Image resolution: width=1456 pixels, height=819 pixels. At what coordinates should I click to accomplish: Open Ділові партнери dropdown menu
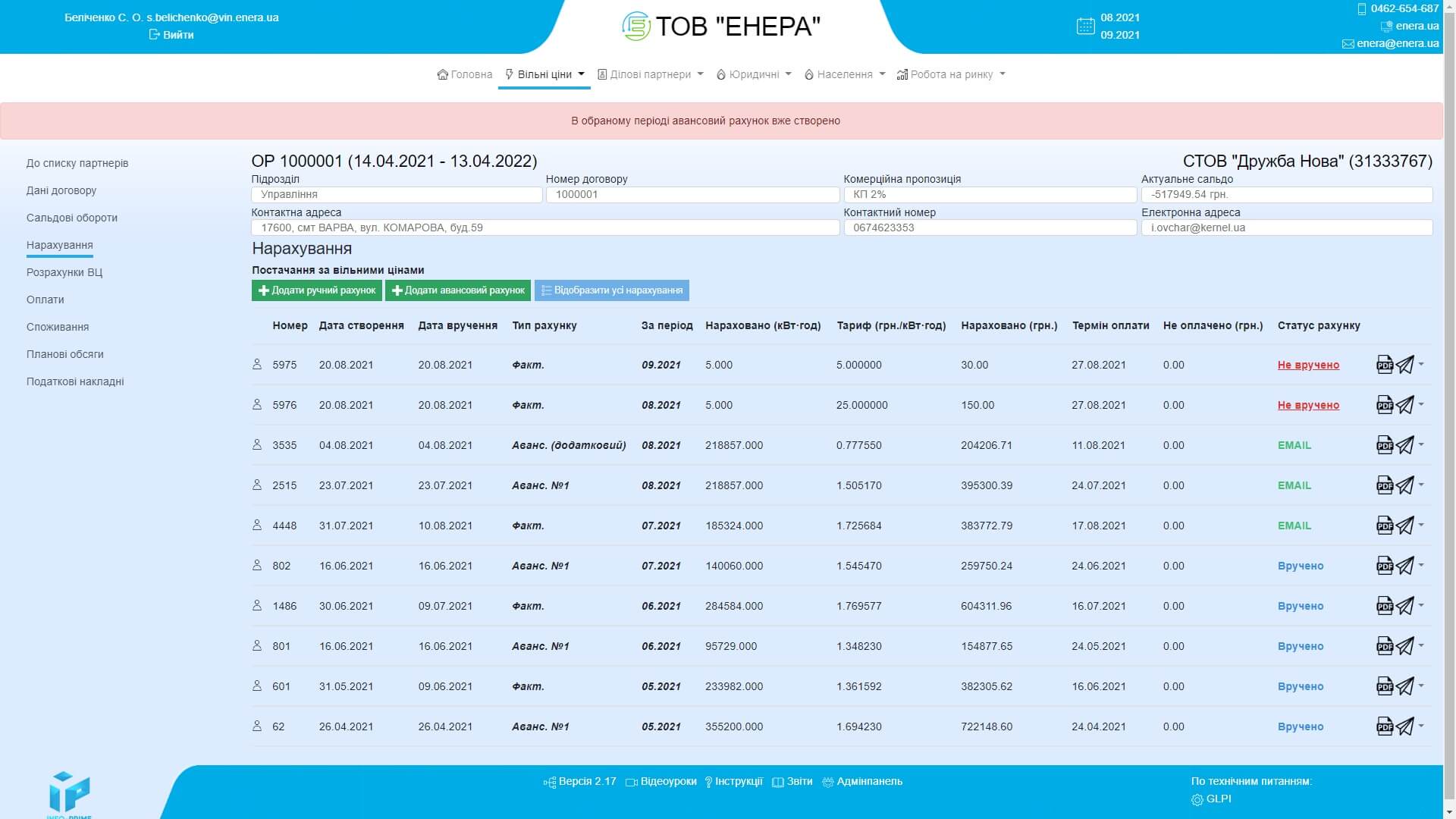tap(650, 74)
